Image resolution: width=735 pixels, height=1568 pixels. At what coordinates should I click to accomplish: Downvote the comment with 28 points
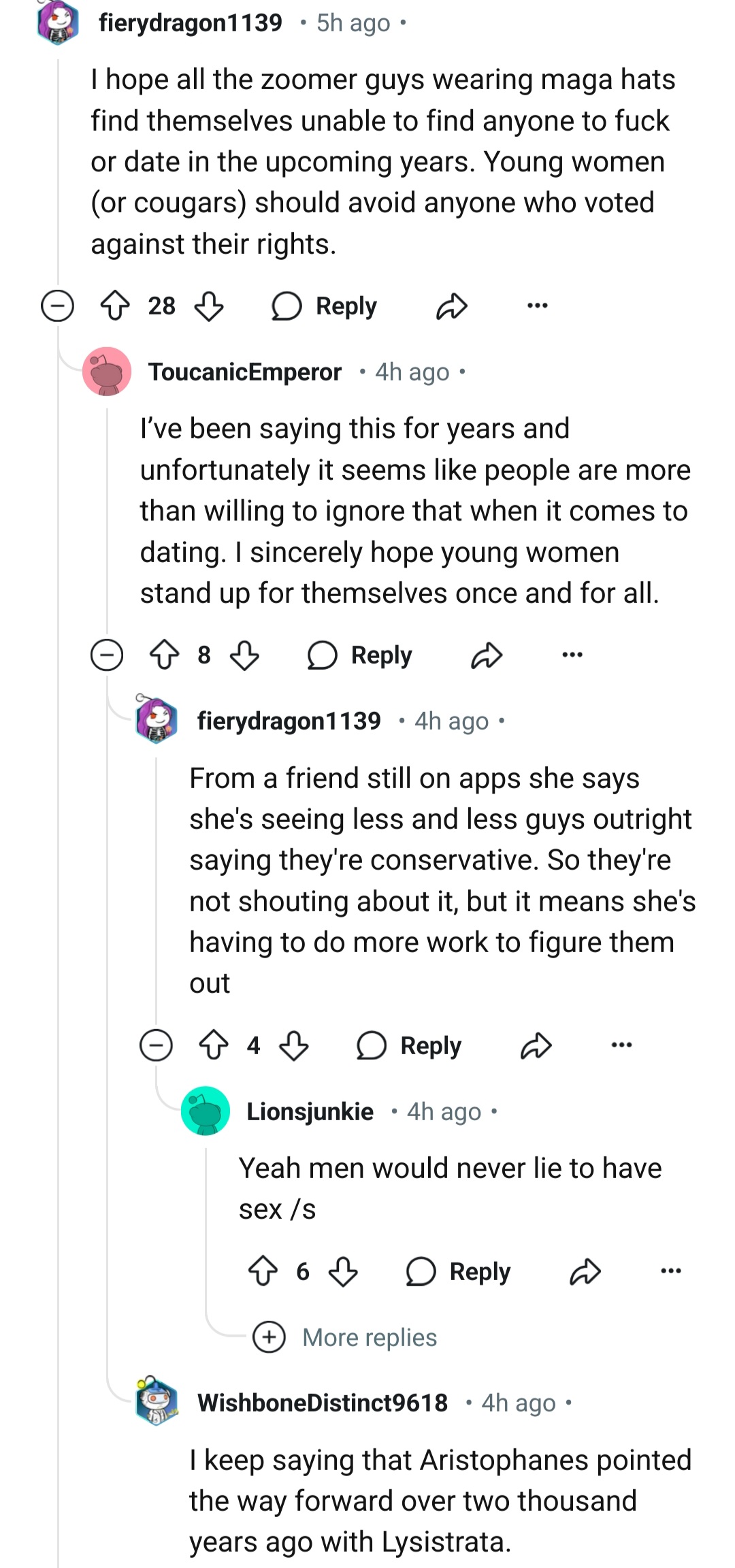tap(209, 306)
